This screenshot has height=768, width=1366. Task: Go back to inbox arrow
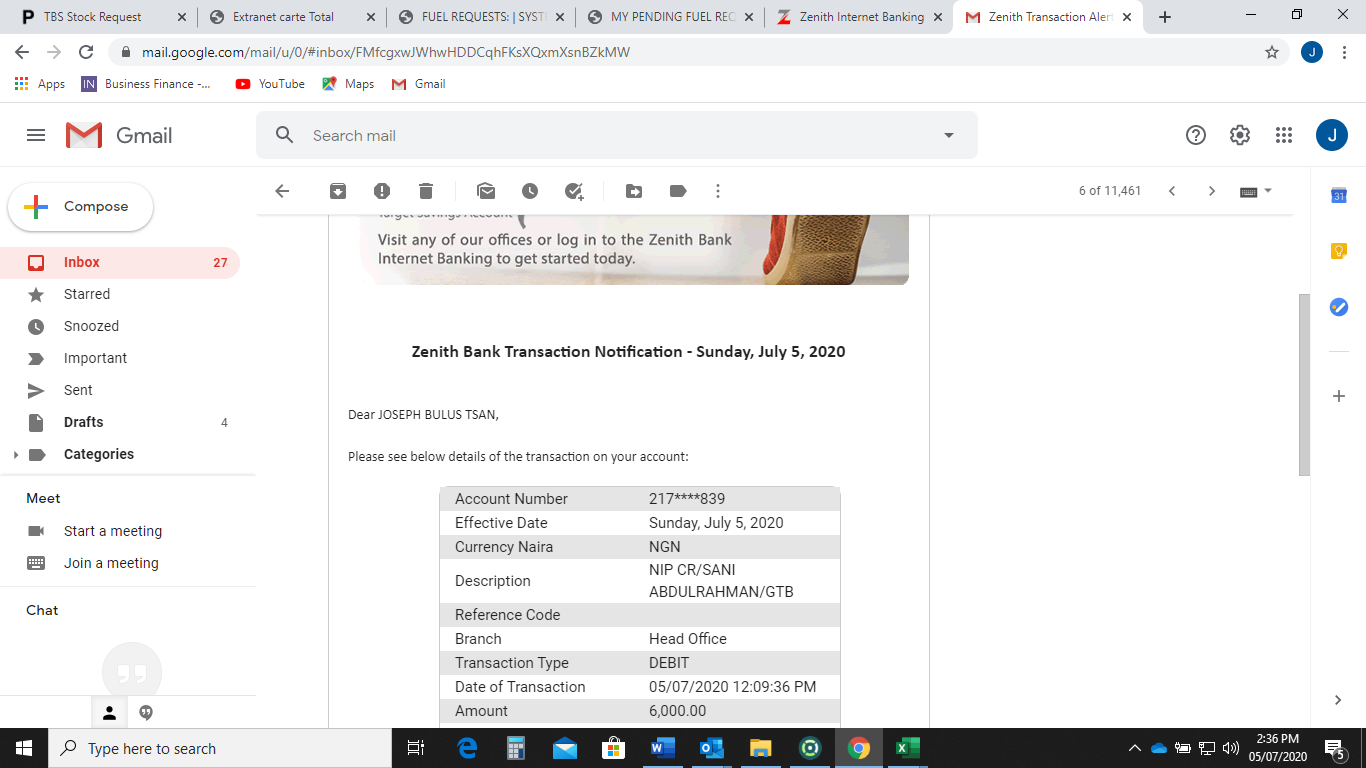[x=282, y=191]
